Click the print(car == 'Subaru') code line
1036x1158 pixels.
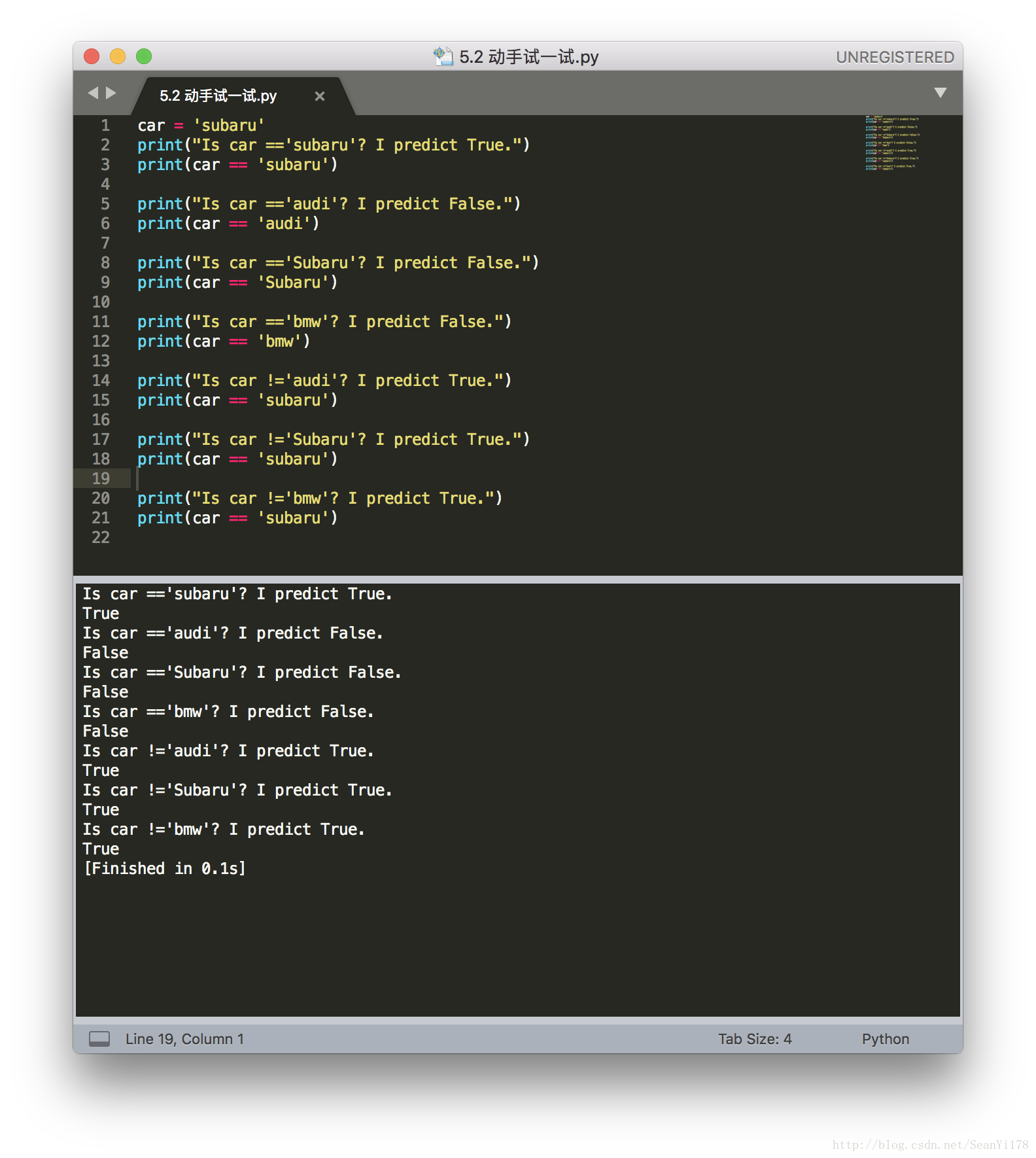point(237,282)
